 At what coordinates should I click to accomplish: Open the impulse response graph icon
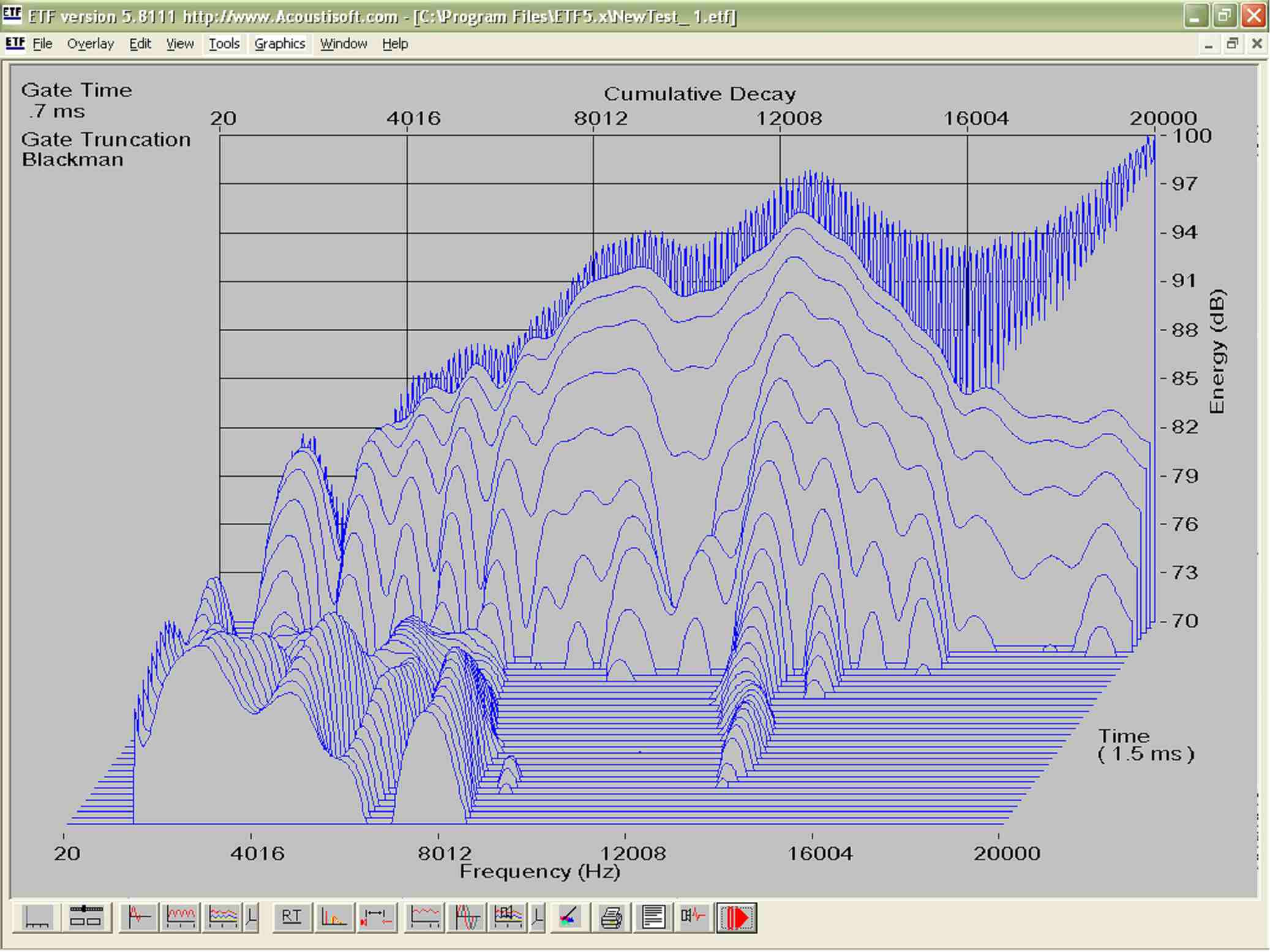pyautogui.click(x=139, y=917)
